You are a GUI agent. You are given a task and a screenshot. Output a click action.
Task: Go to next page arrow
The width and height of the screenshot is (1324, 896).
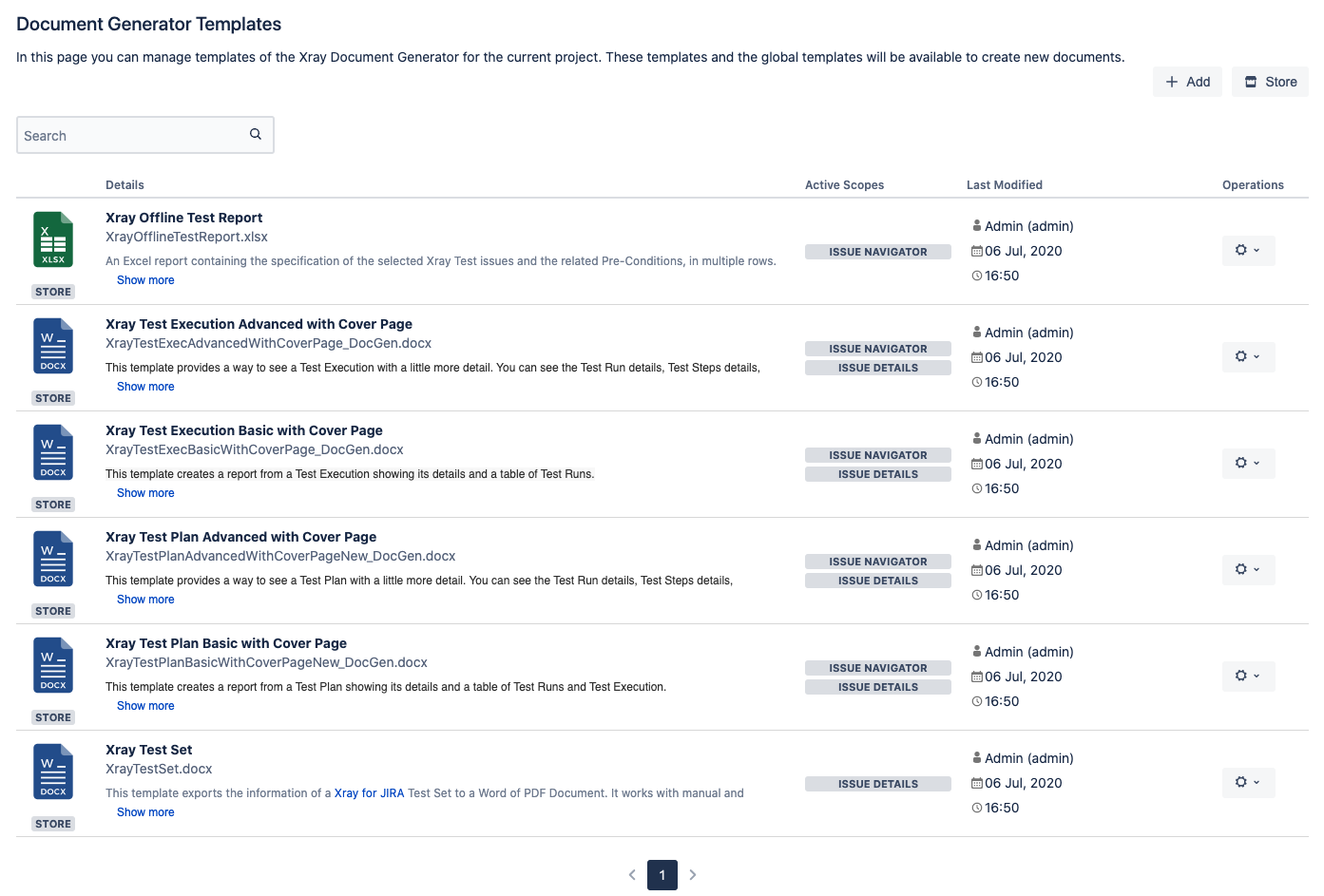click(693, 875)
